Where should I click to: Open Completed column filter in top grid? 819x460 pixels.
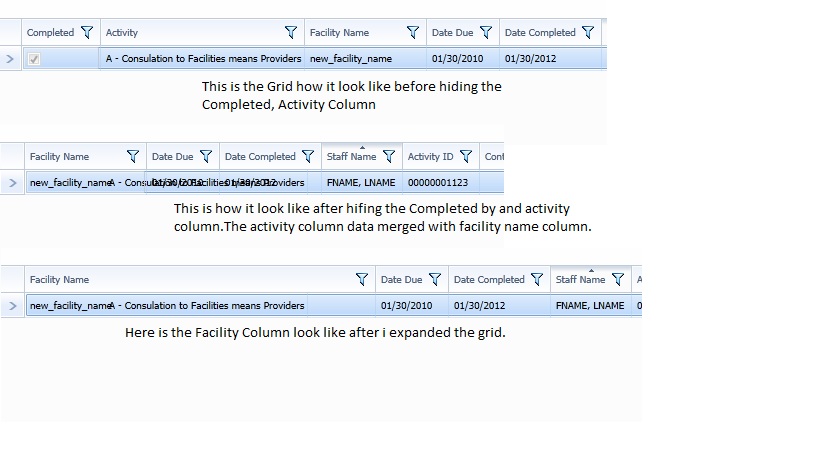tap(87, 33)
